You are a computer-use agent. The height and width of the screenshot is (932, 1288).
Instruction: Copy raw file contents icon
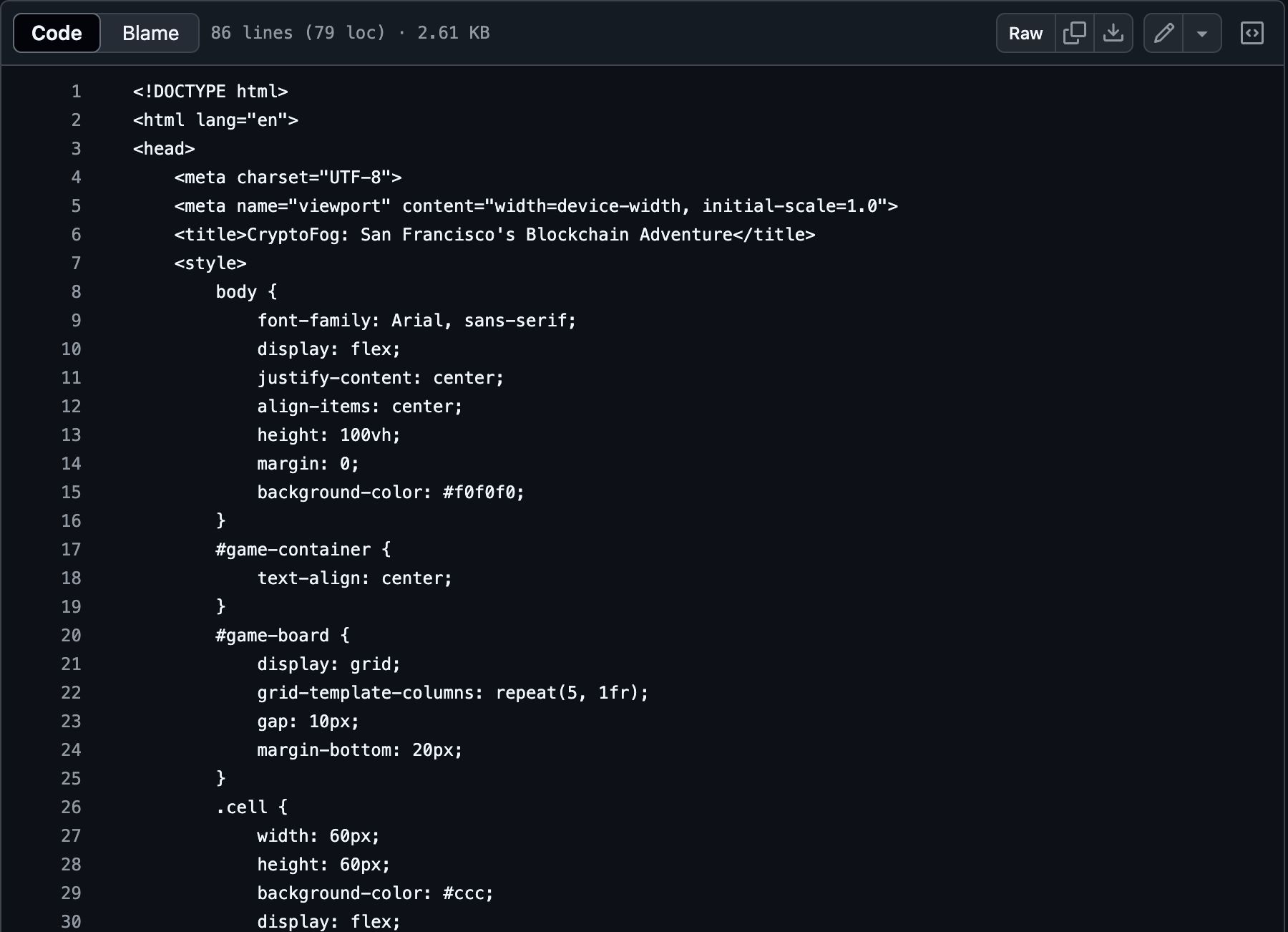click(x=1074, y=33)
